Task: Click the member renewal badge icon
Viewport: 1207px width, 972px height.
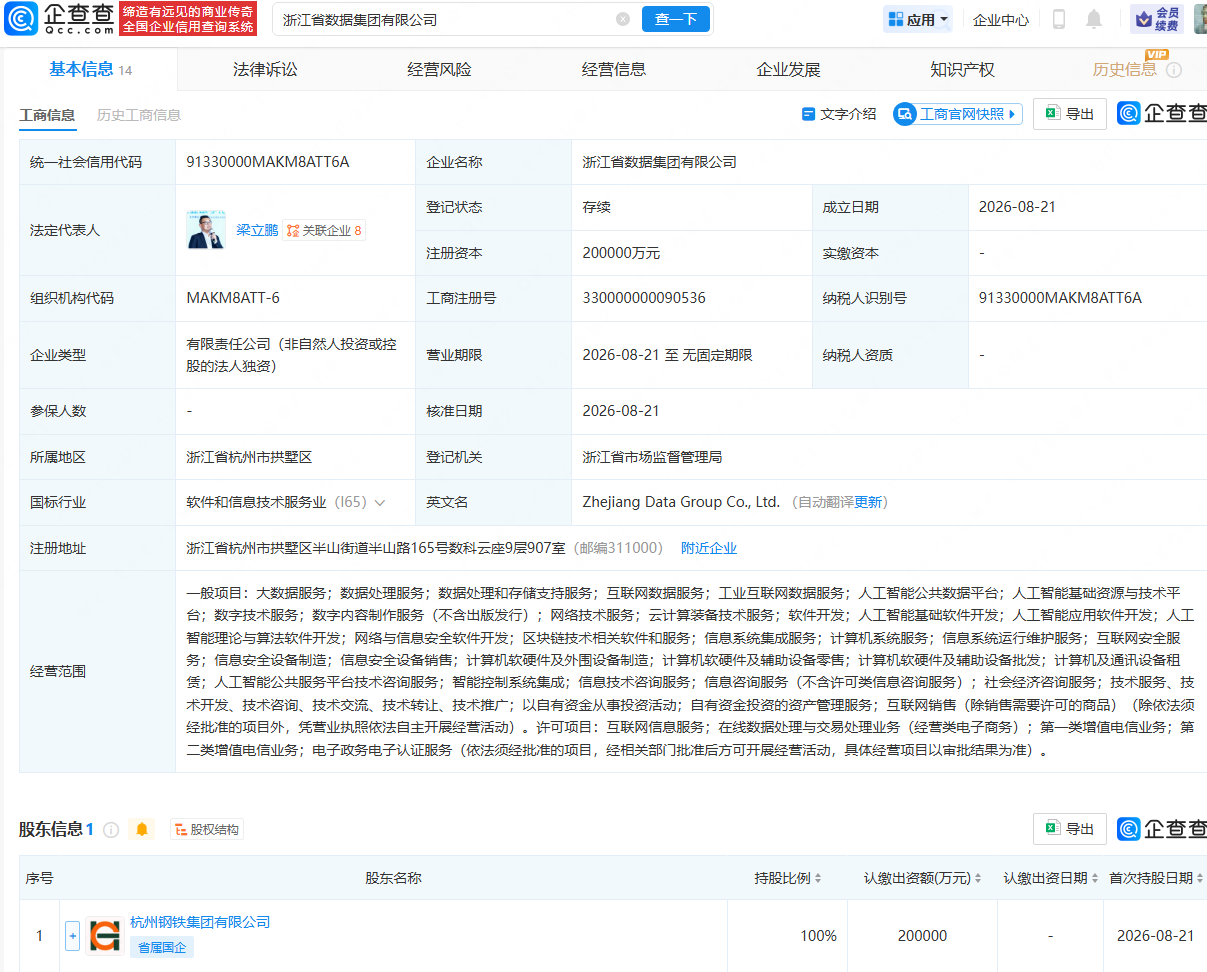Action: [1157, 19]
